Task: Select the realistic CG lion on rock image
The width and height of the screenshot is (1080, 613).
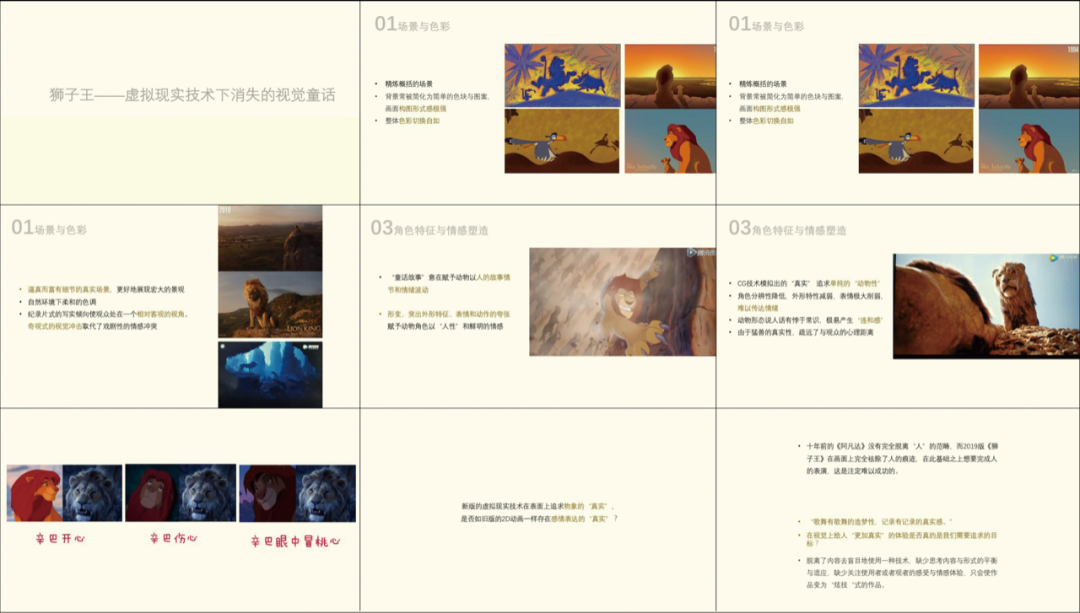Action: (x=986, y=306)
